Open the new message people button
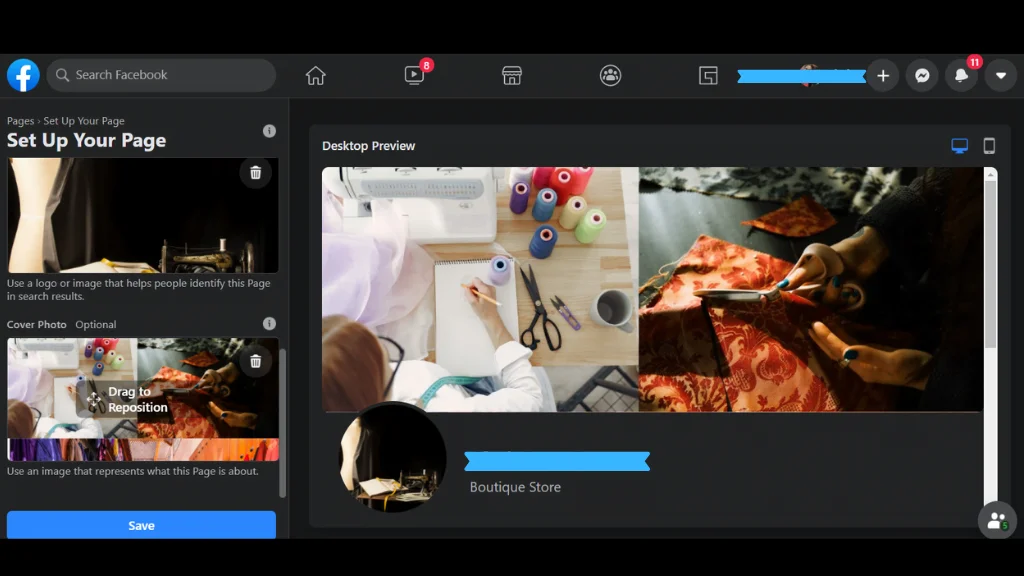 click(997, 520)
